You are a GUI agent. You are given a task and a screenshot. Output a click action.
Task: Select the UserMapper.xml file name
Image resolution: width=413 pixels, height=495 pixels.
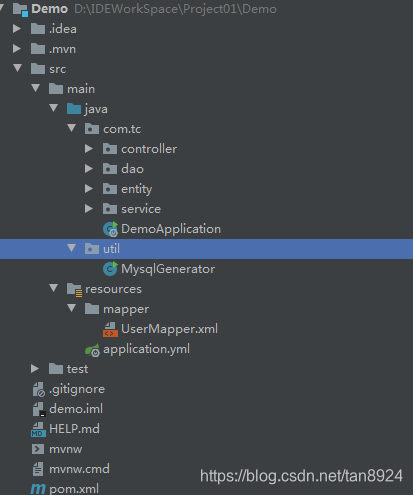169,329
